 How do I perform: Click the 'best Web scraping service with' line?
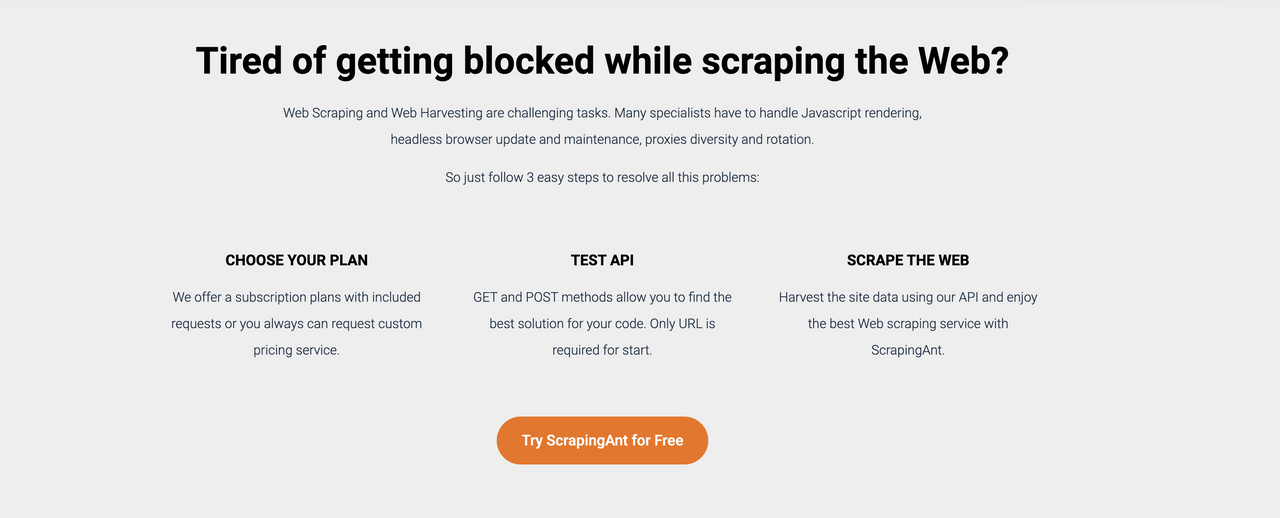click(908, 323)
